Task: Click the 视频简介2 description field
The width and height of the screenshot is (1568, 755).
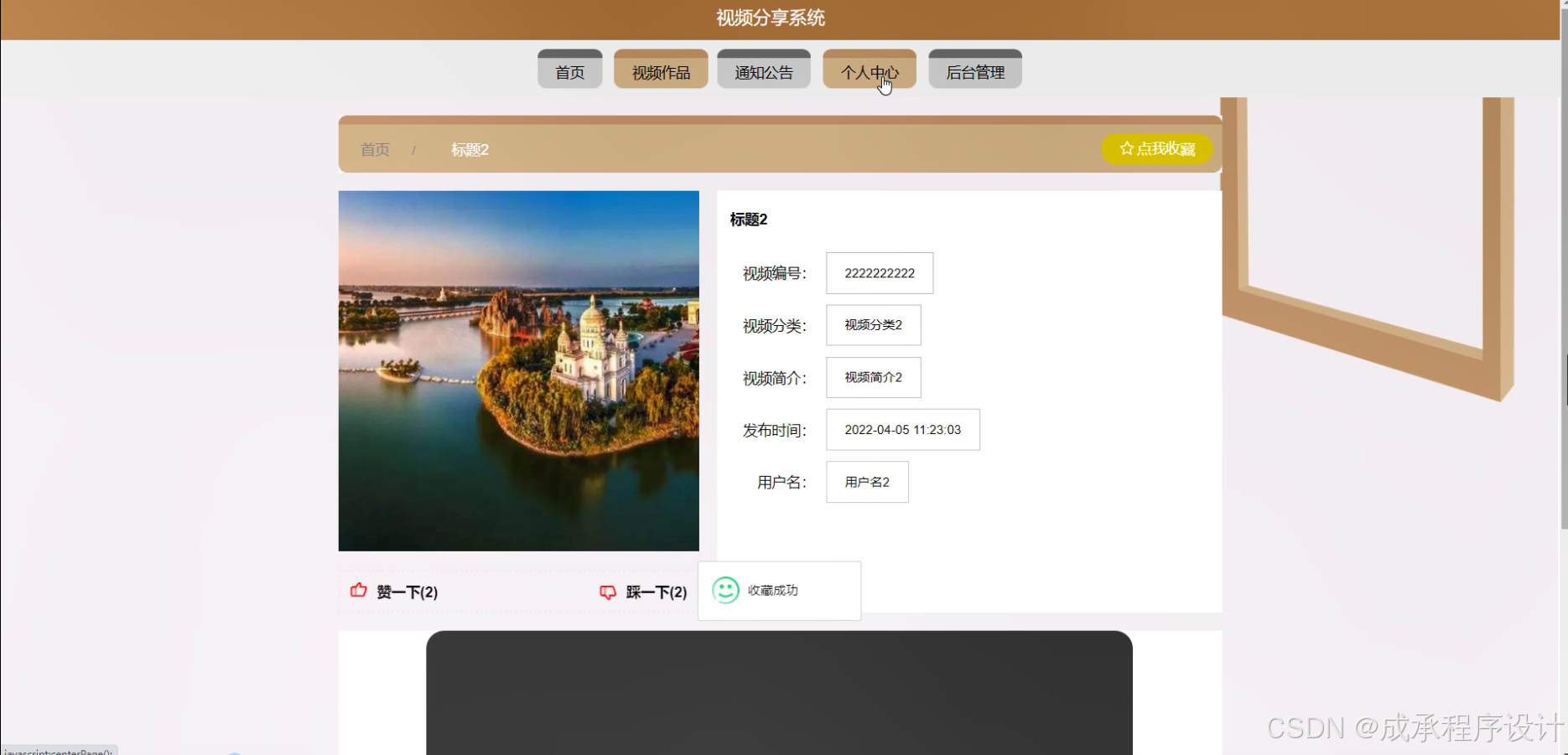Action: click(x=873, y=377)
